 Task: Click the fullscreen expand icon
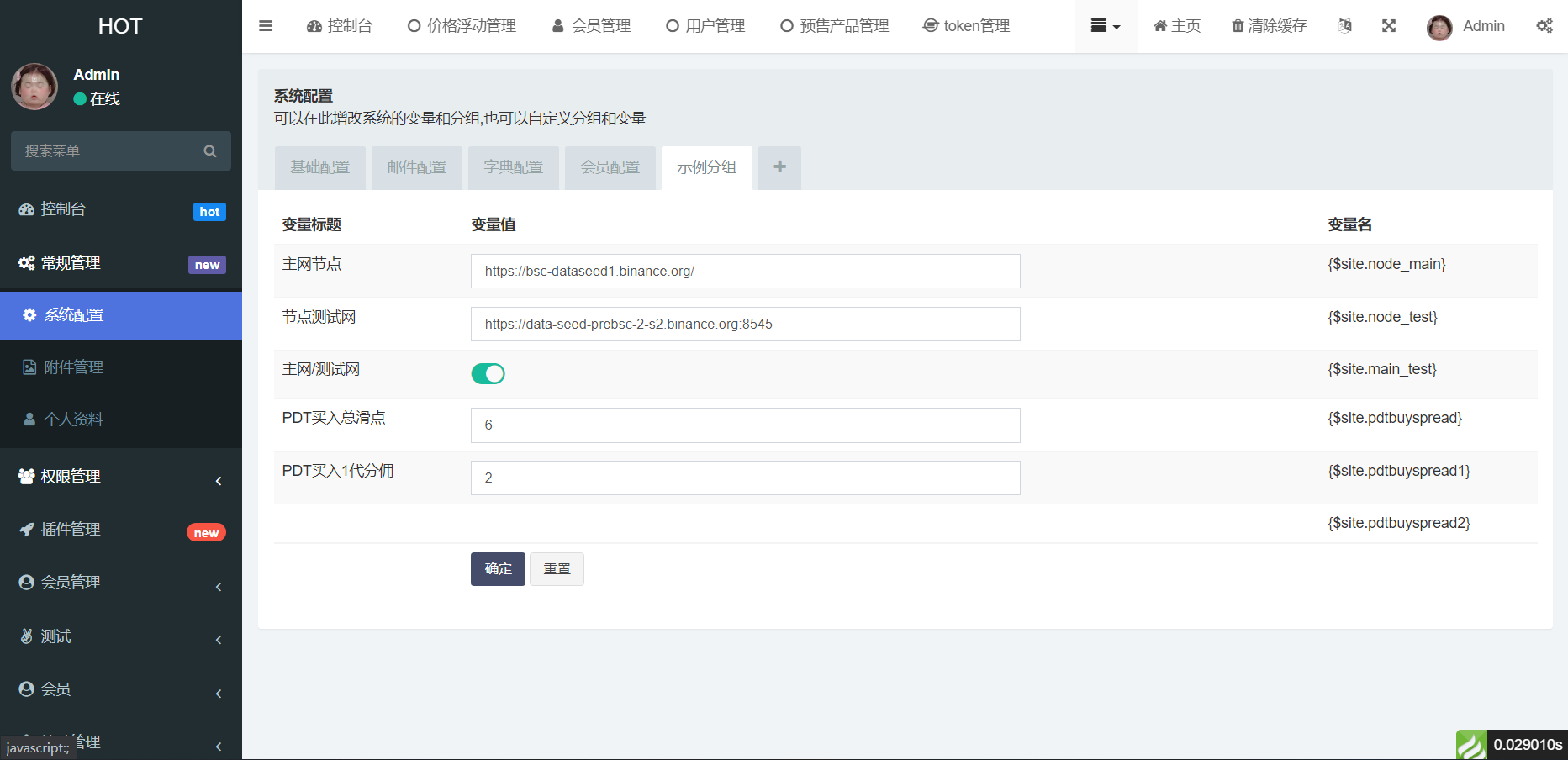pyautogui.click(x=1389, y=26)
